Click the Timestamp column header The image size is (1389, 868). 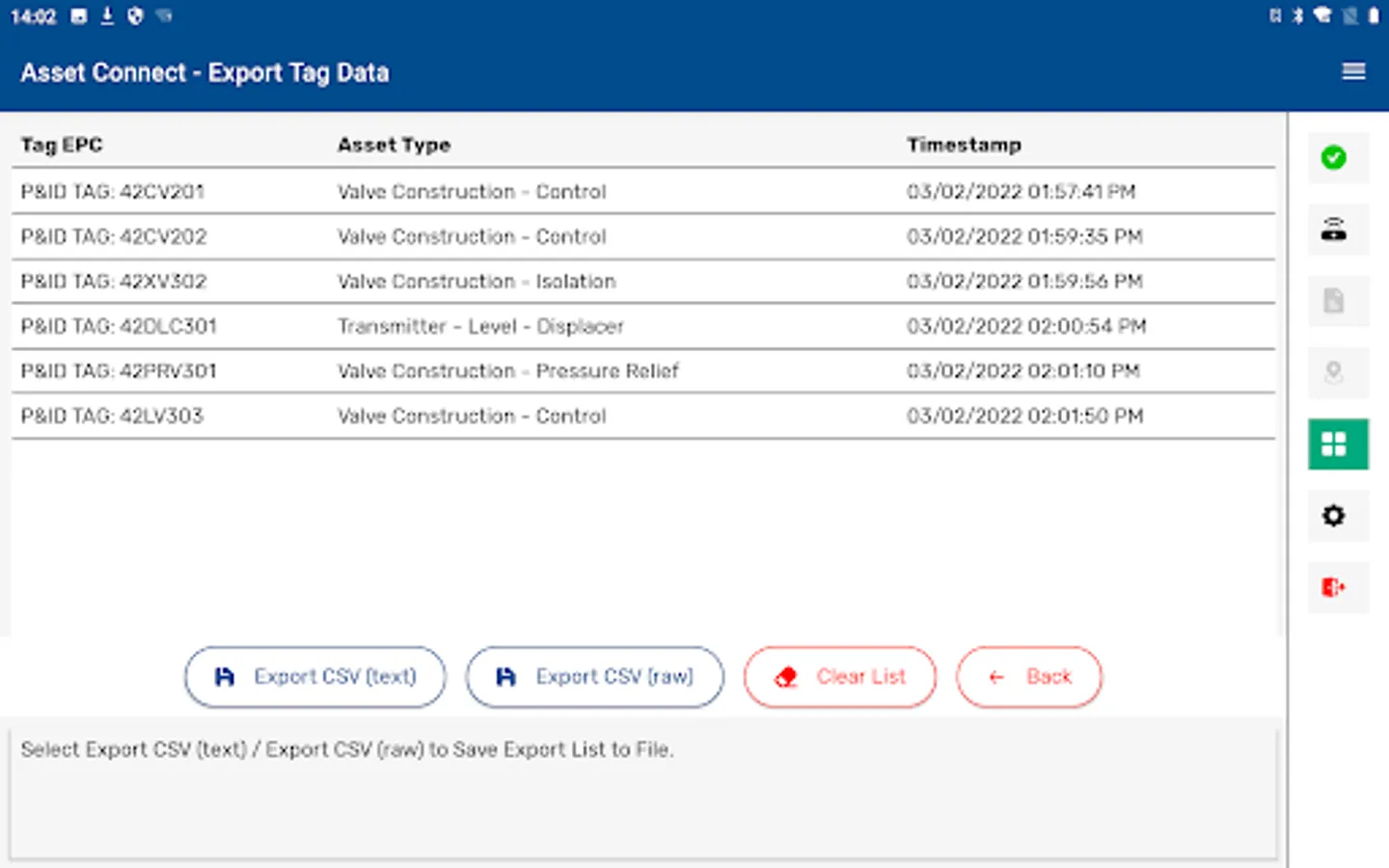[964, 146]
